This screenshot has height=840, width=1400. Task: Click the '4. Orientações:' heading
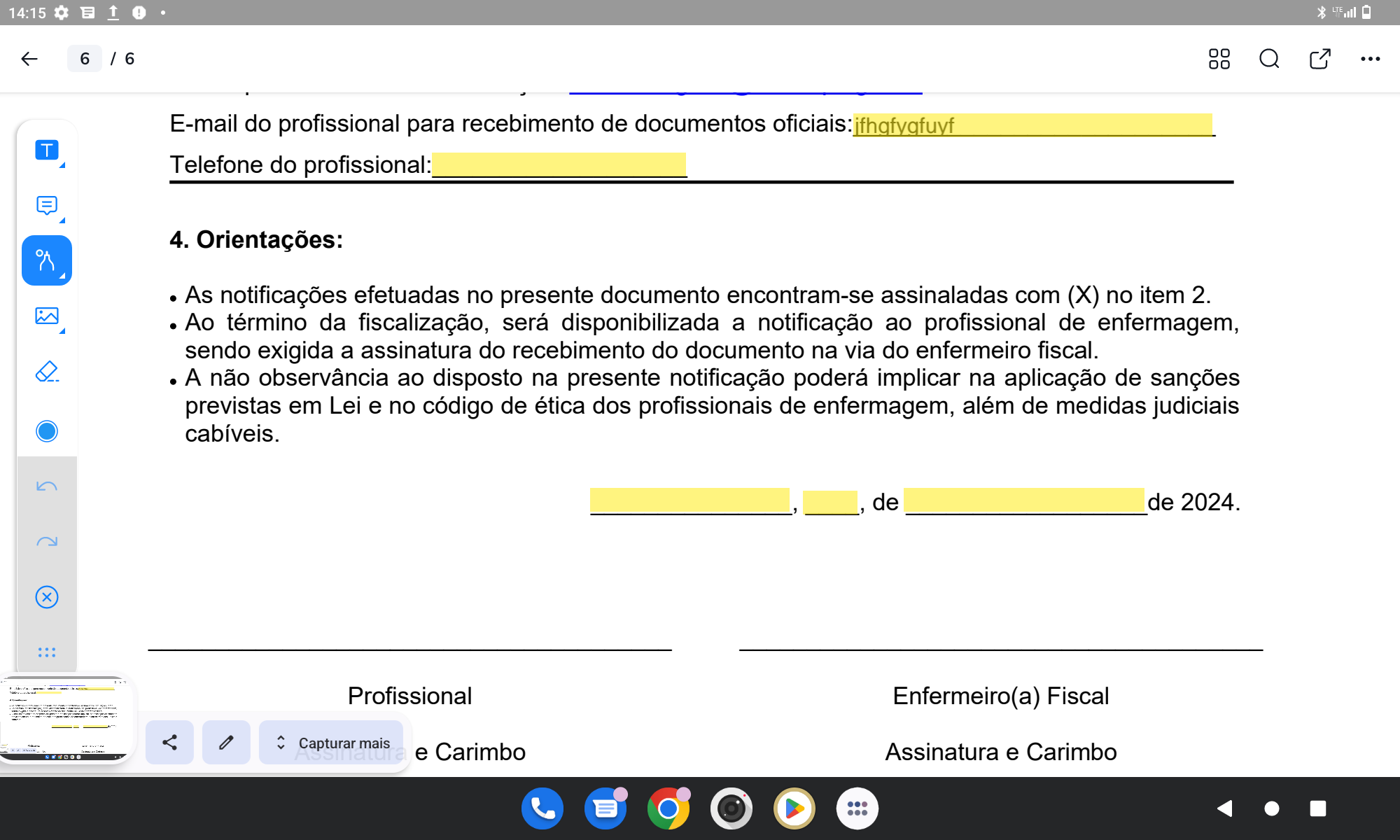[256, 240]
